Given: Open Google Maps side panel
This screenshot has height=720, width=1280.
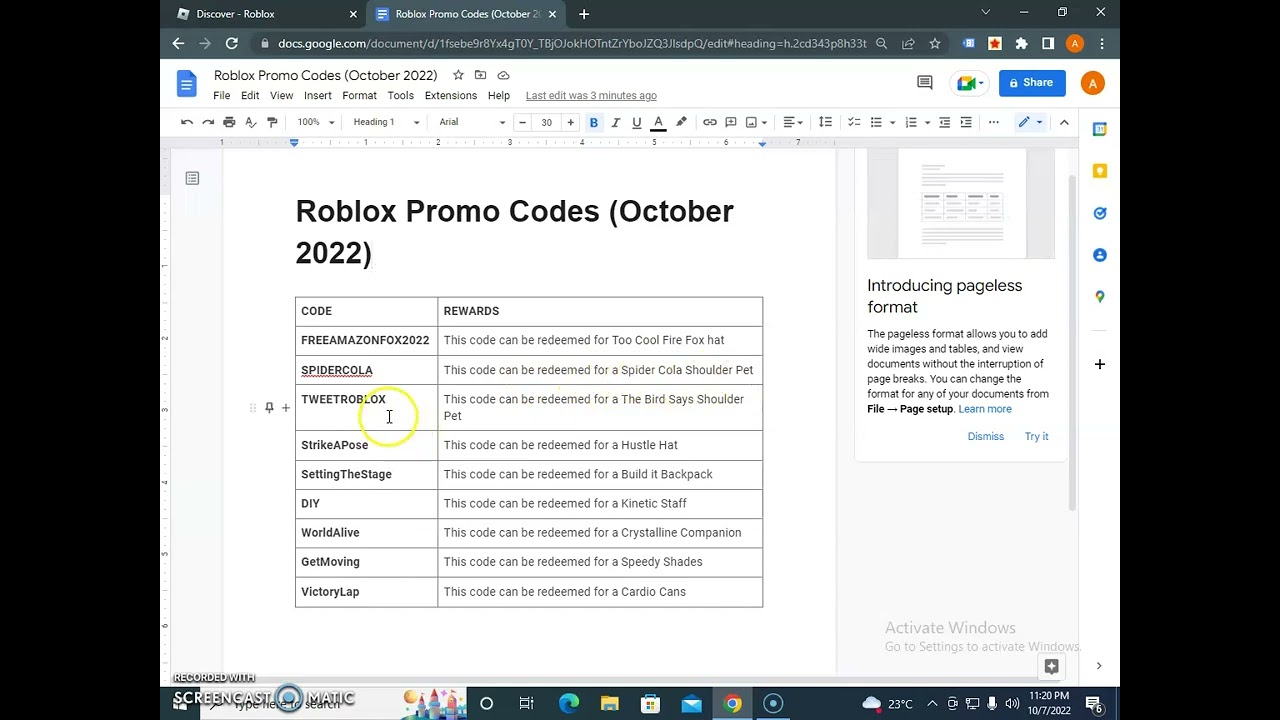Looking at the screenshot, I should click(x=1100, y=297).
